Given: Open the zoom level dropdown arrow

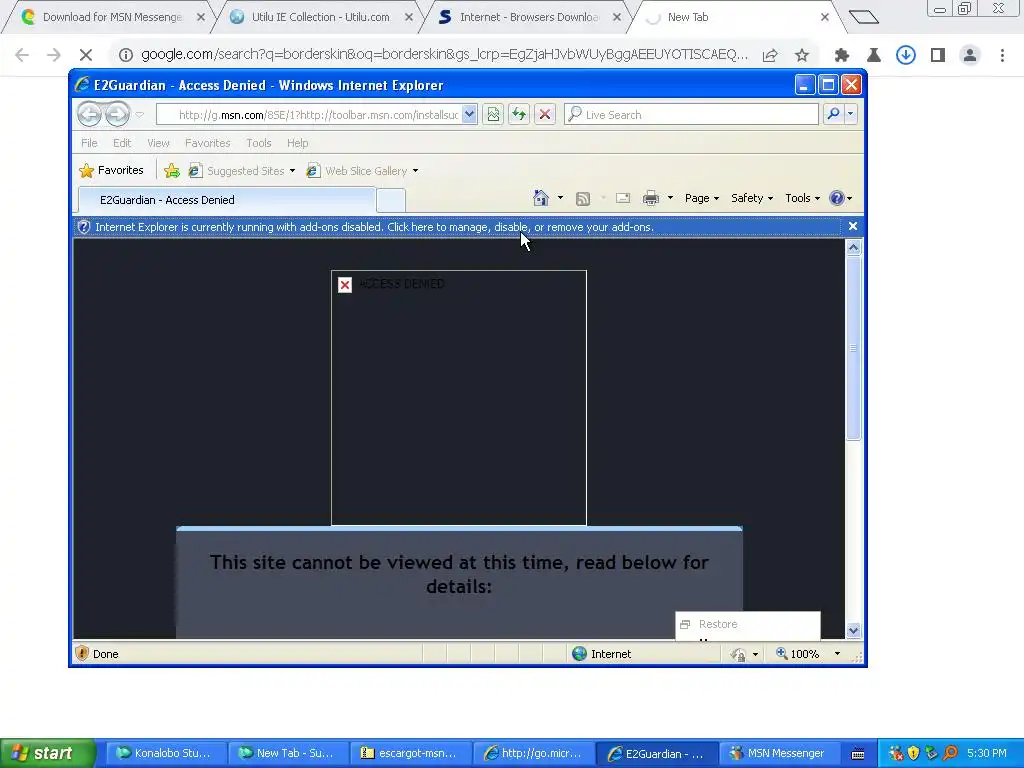Looking at the screenshot, I should [x=837, y=653].
